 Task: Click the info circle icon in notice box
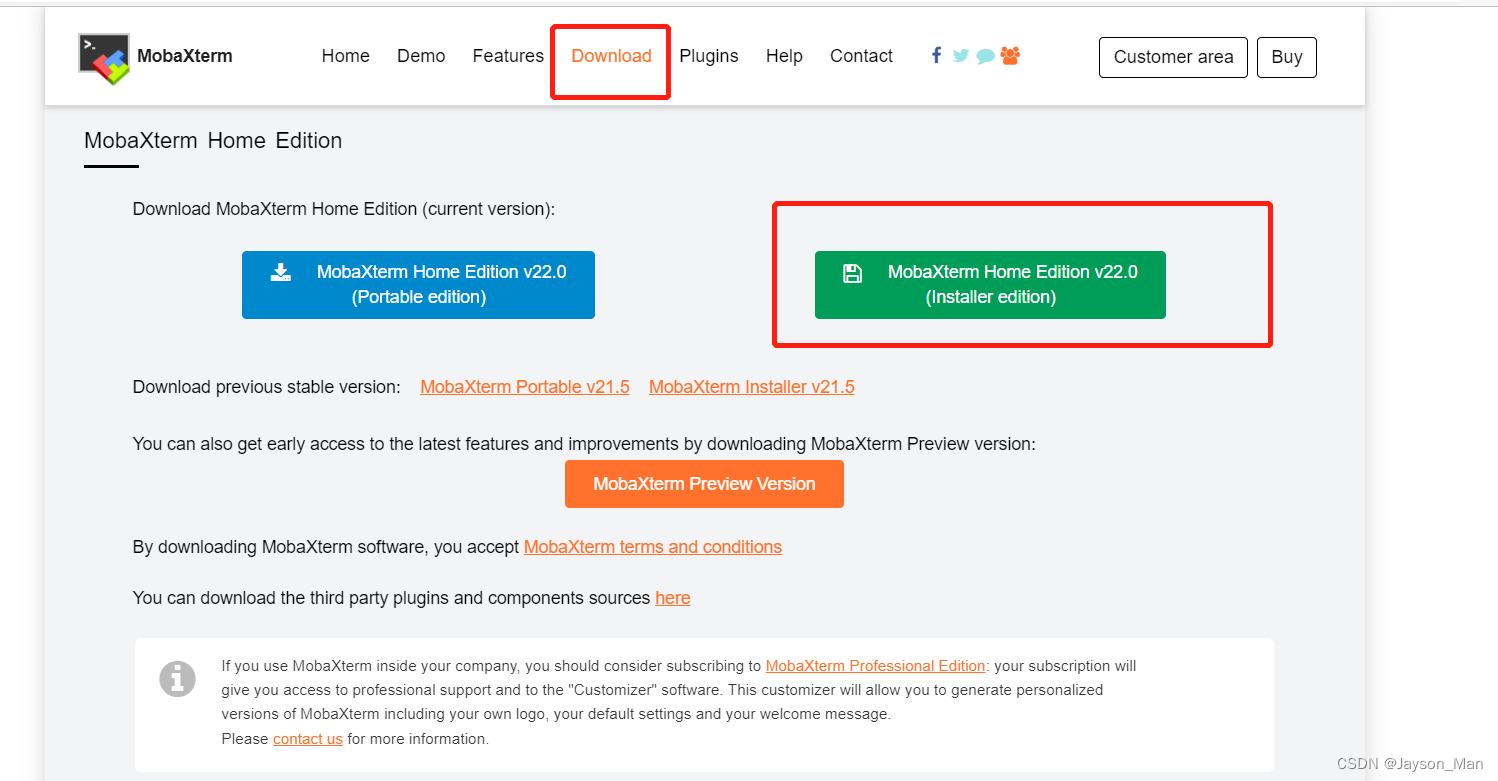[x=177, y=679]
